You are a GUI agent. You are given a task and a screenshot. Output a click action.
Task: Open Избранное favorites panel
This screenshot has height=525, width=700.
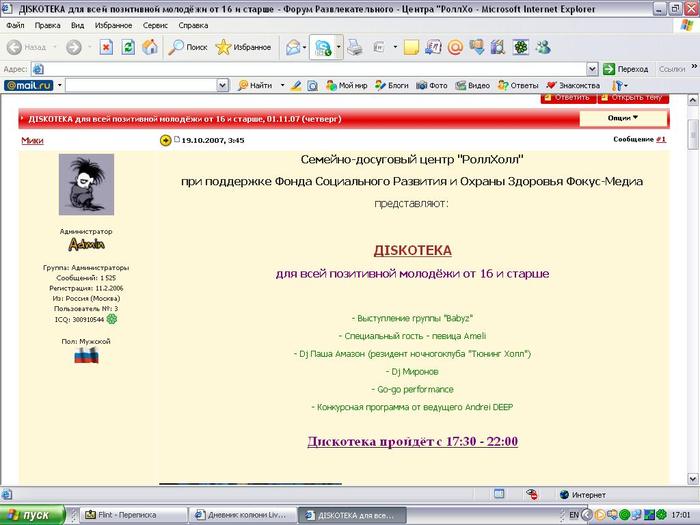click(x=243, y=47)
